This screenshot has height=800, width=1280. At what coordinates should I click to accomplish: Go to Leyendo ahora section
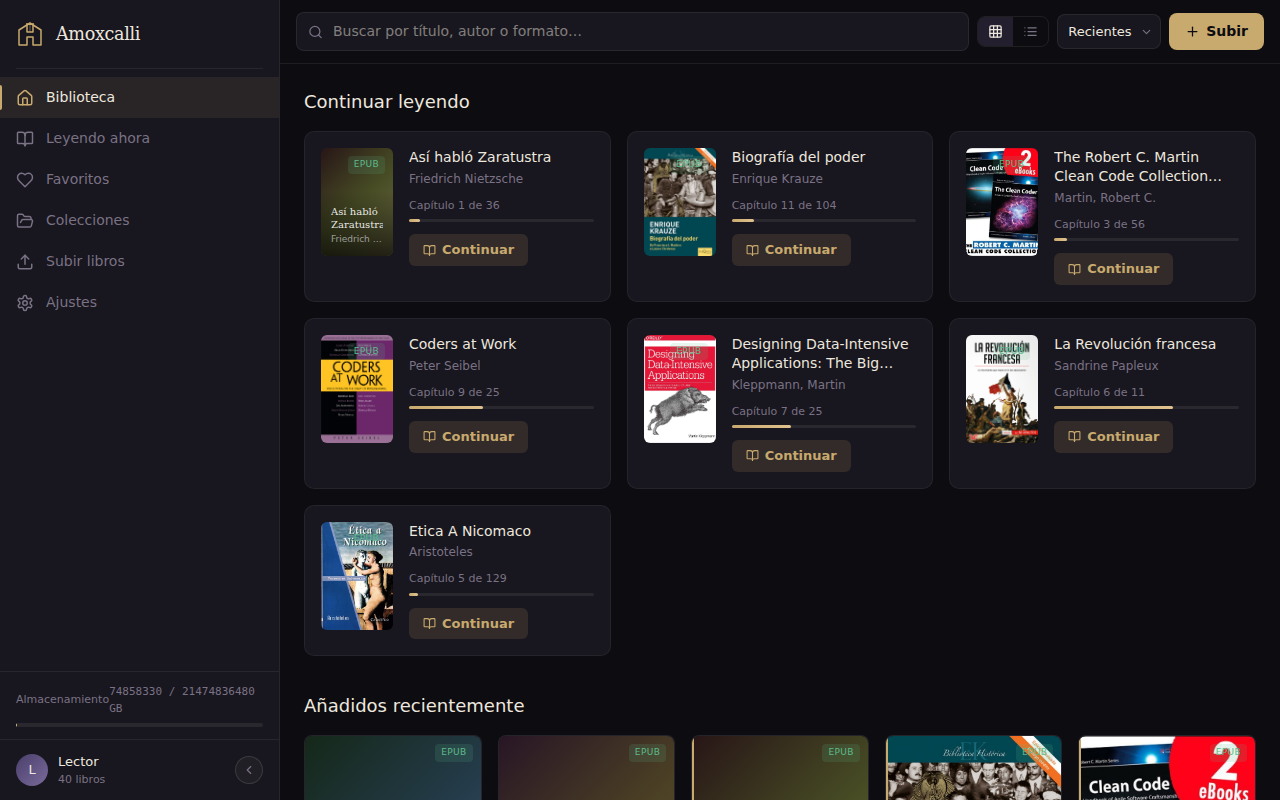140,138
